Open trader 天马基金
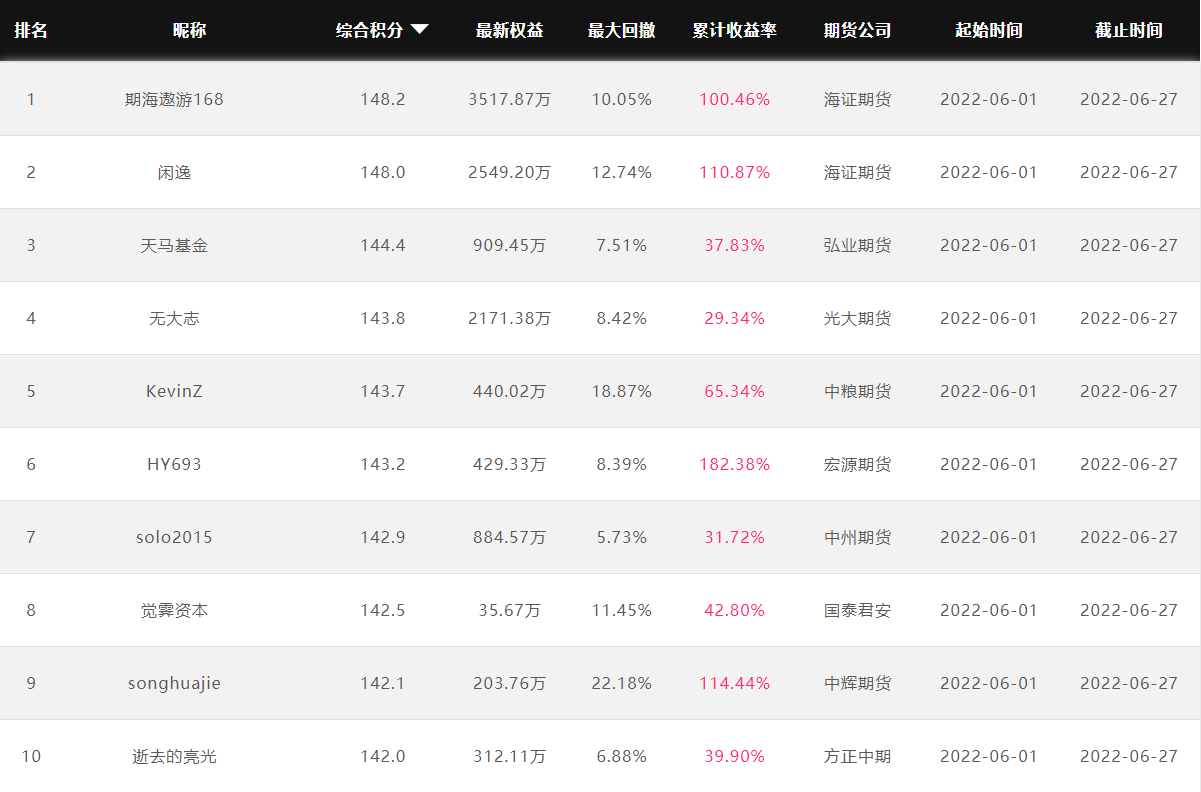Viewport: 1201px width, 792px height. tap(175, 245)
